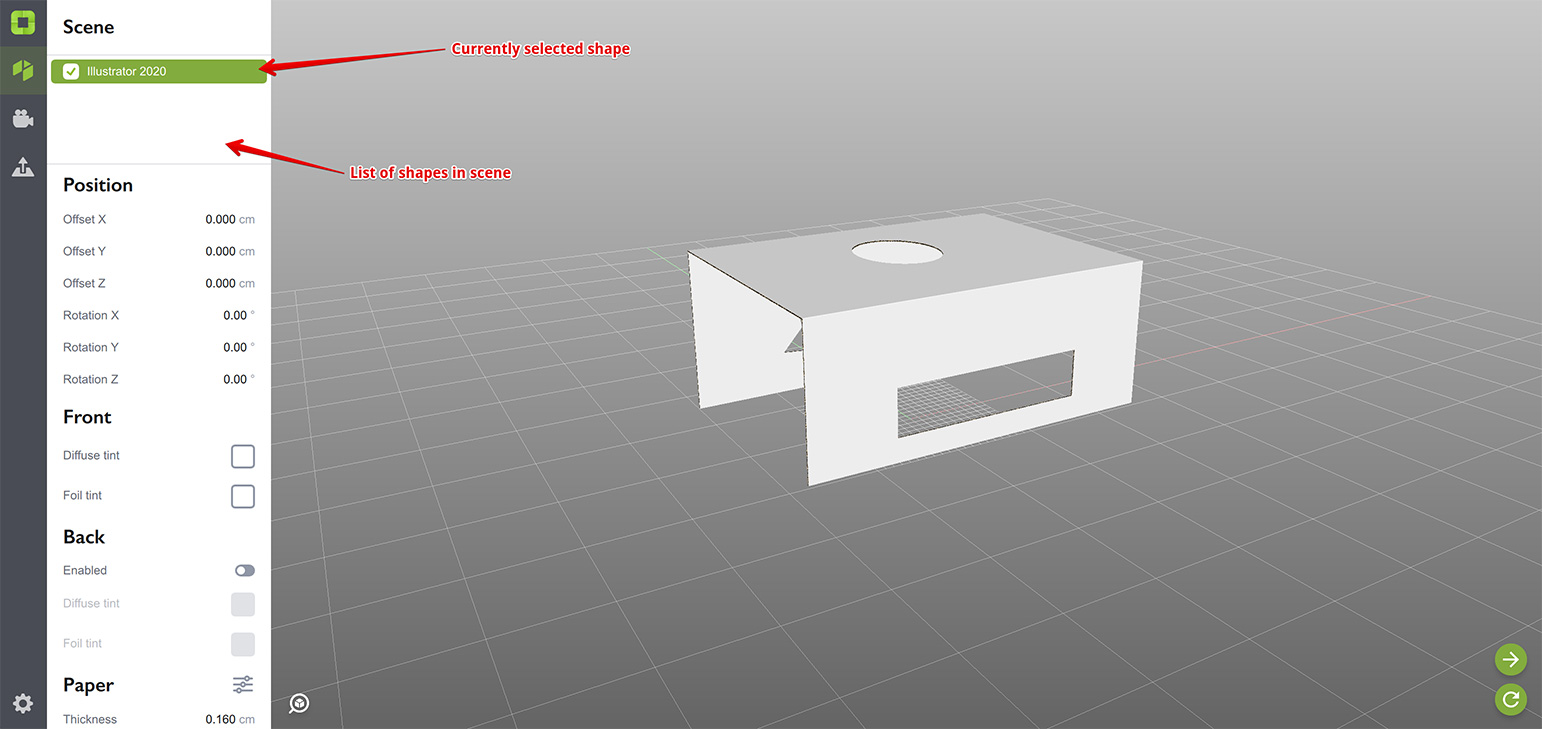Edit the Offset Y value field

(x=220, y=251)
